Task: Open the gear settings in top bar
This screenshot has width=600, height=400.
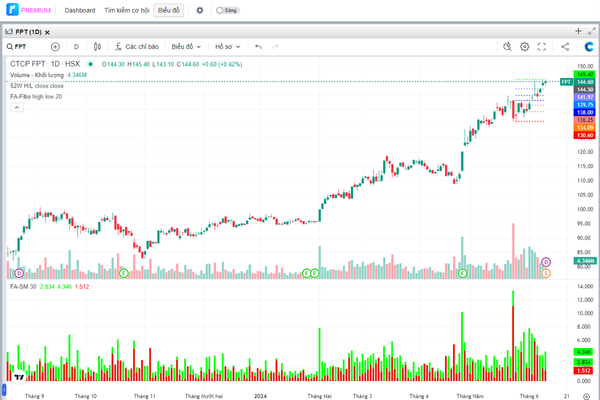Action: (x=200, y=10)
